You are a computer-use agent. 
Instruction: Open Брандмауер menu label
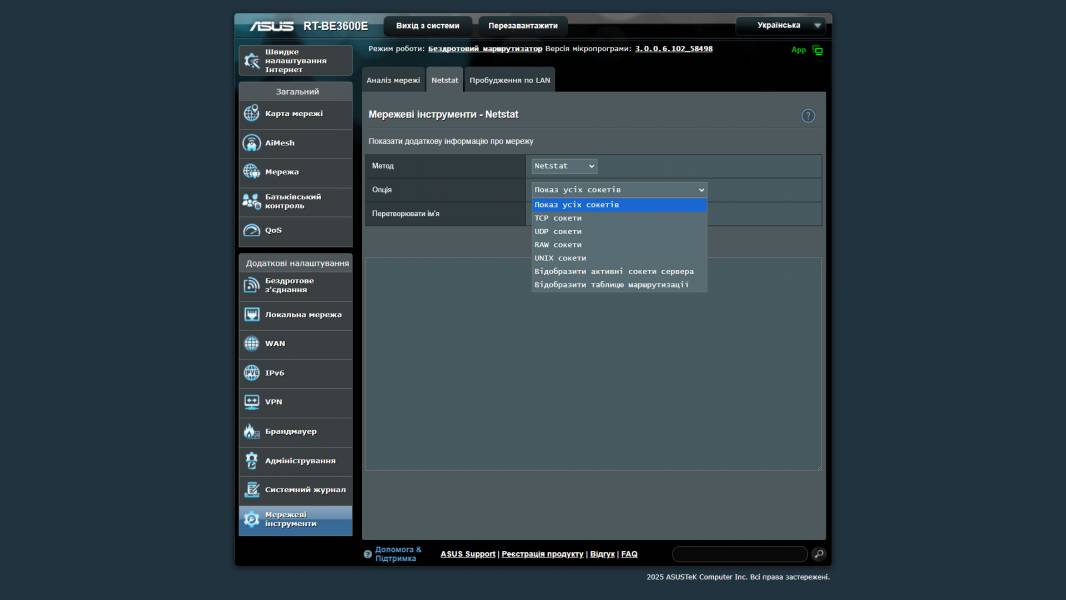(x=291, y=431)
